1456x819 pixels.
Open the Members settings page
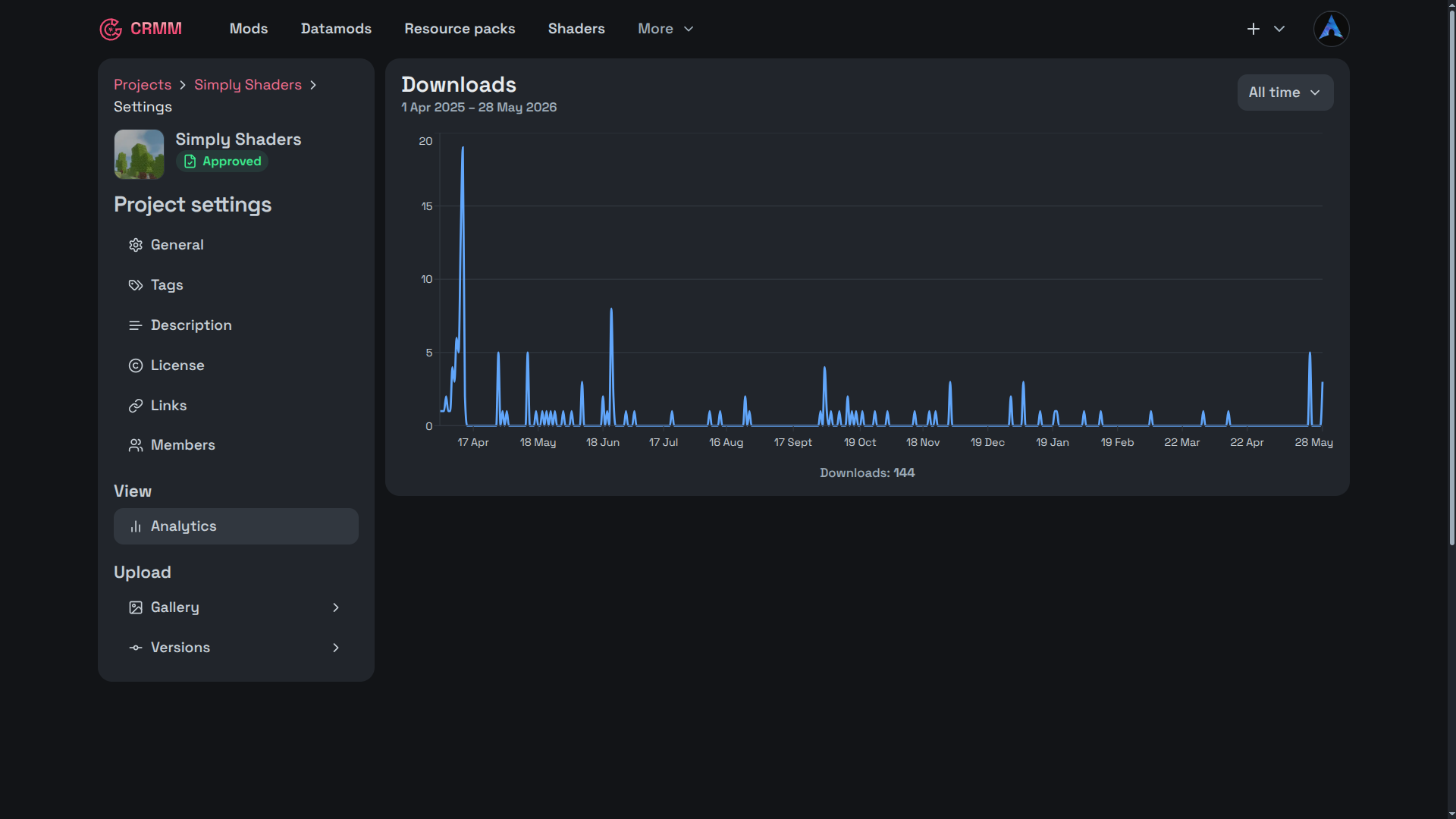(x=236, y=445)
